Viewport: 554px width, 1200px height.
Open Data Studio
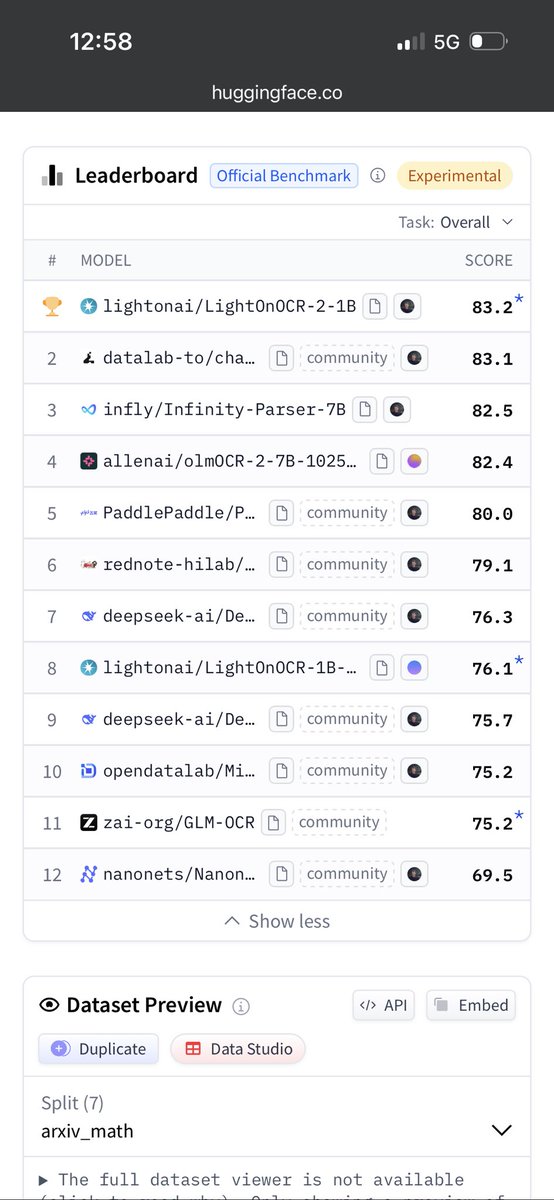click(238, 1049)
